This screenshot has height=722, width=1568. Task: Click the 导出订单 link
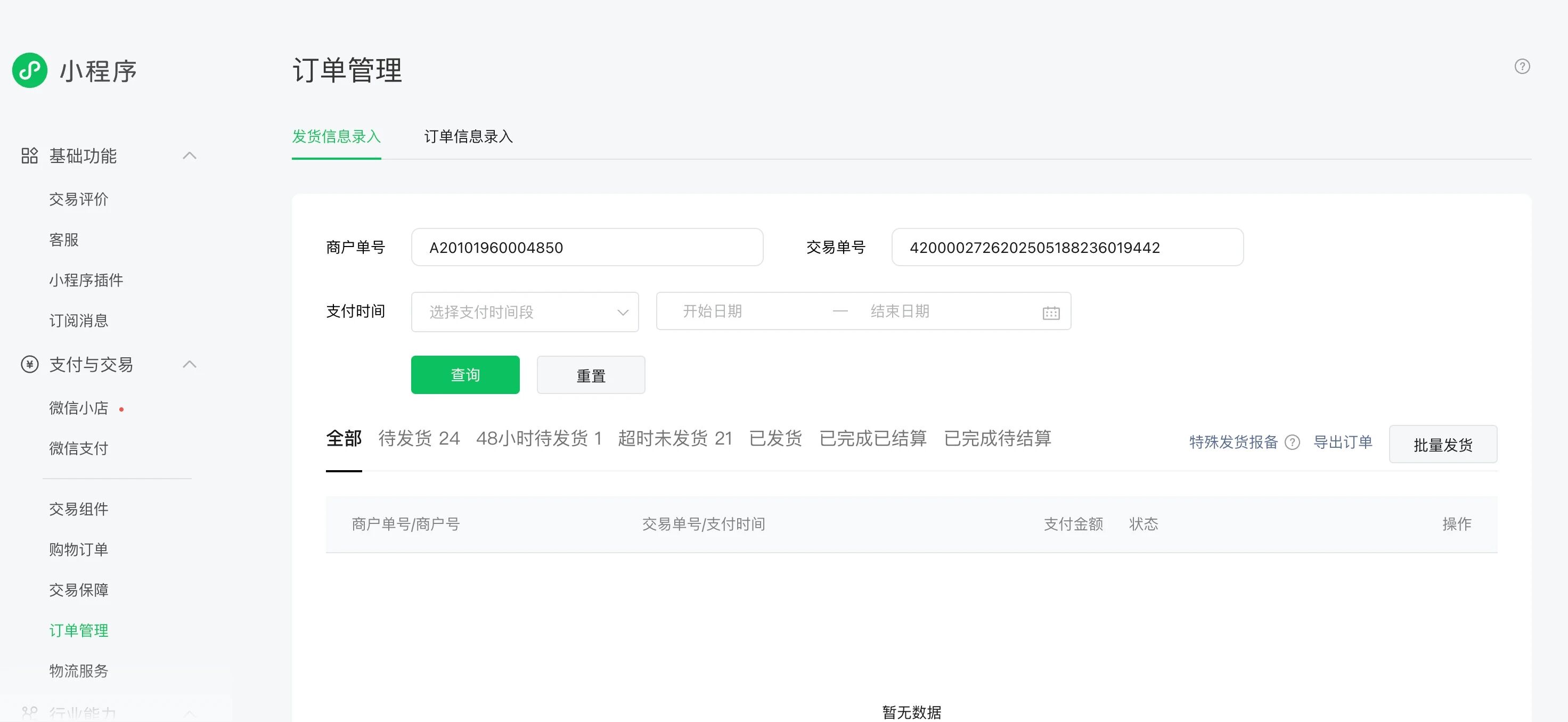pyautogui.click(x=1342, y=442)
